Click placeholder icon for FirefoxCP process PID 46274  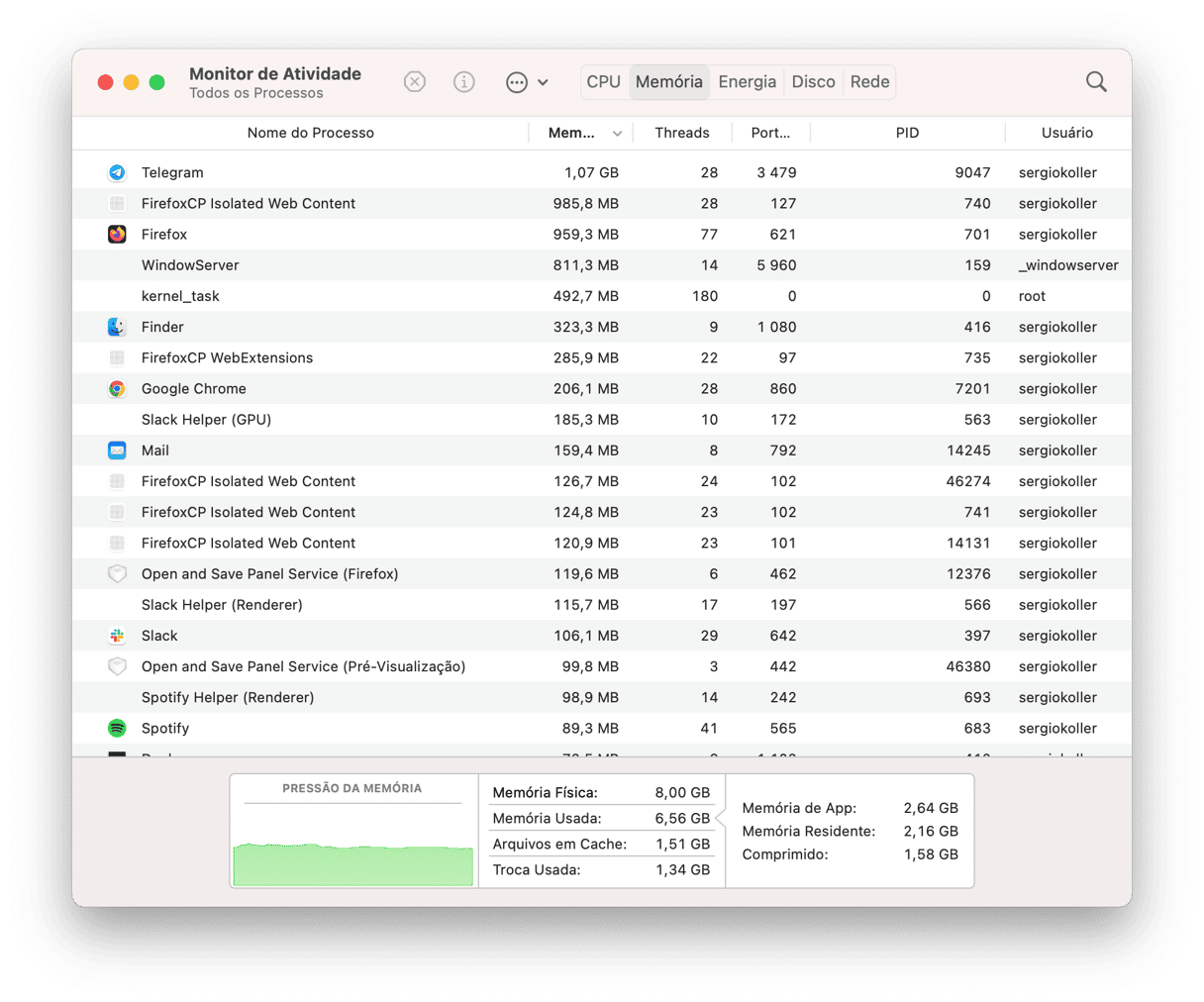pyautogui.click(x=117, y=481)
